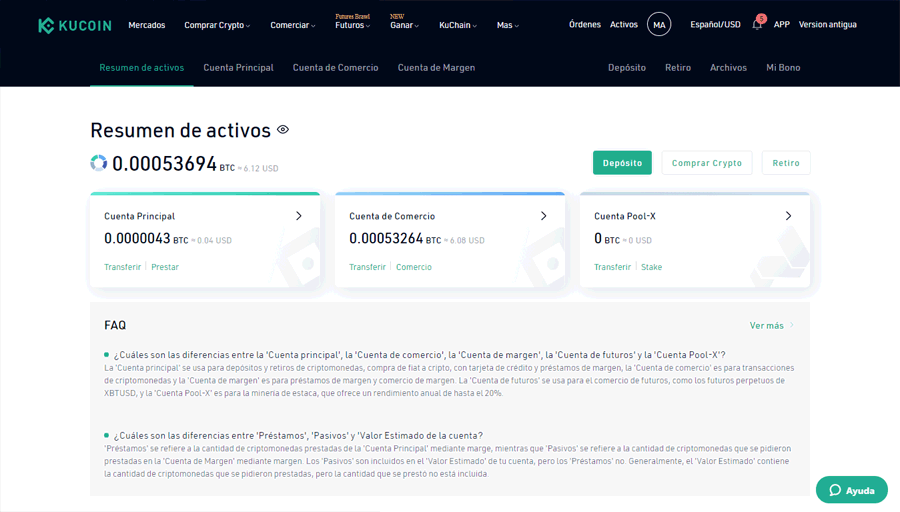The height and width of the screenshot is (512, 900).
Task: Expand Cuenta Principal card arrow
Action: [298, 216]
